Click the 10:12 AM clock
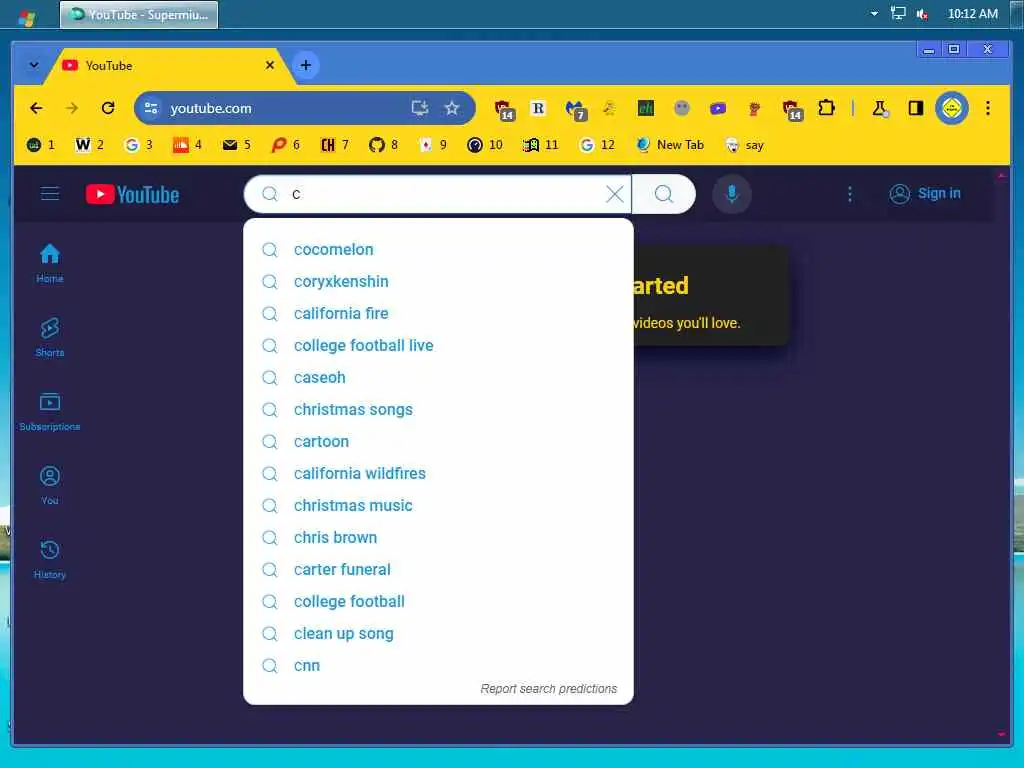The height and width of the screenshot is (768, 1024). click(972, 14)
